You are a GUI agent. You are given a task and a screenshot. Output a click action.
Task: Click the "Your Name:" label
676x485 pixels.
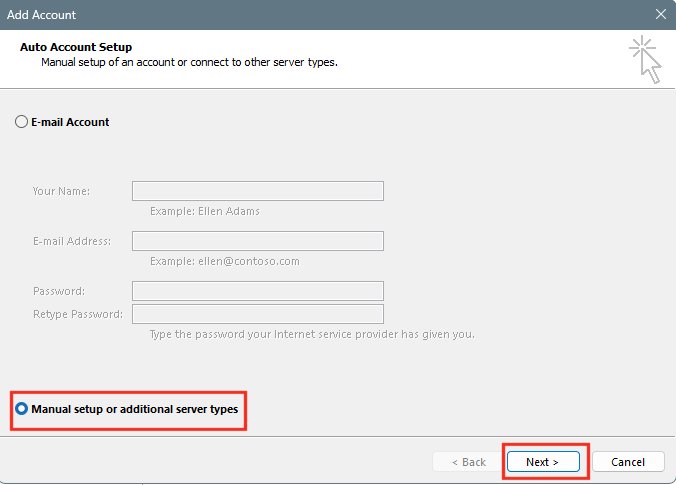point(61,191)
